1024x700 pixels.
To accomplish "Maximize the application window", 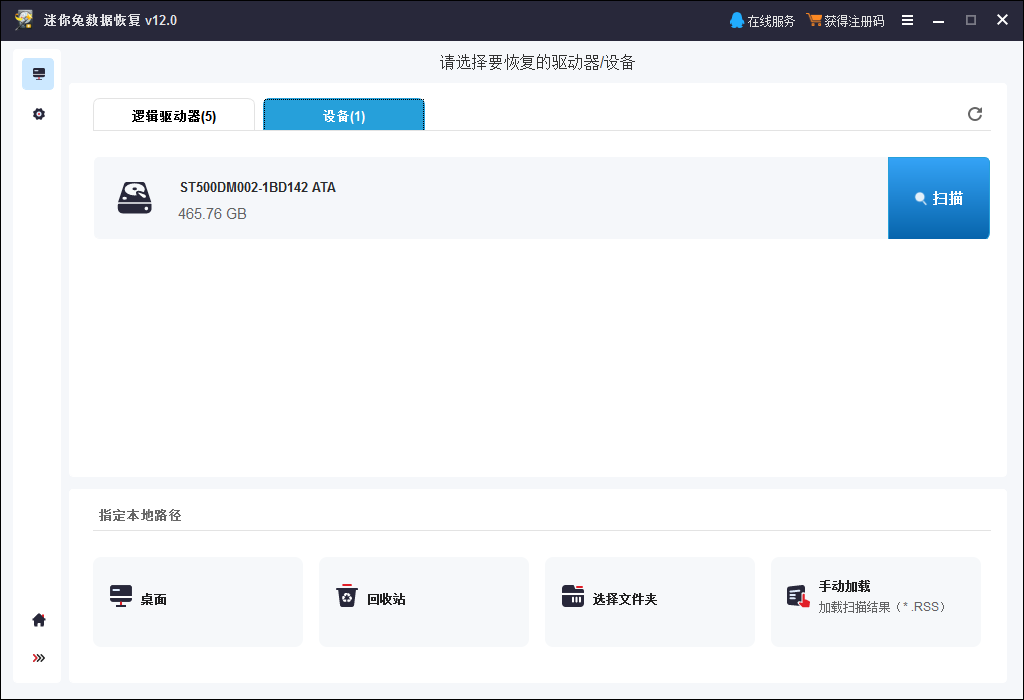I will pos(970,20).
